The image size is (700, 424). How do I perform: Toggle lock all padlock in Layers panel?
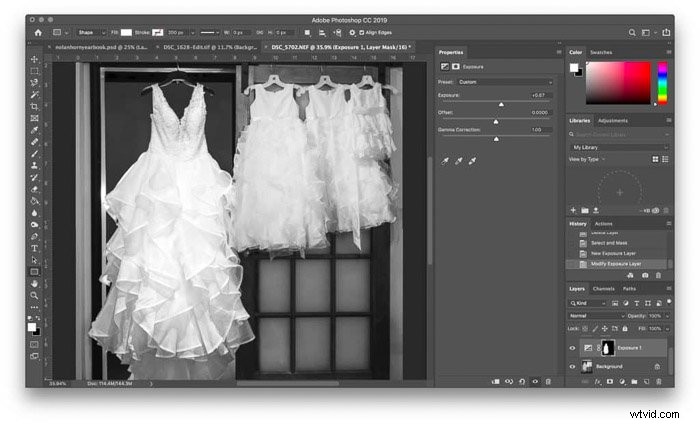coord(625,329)
